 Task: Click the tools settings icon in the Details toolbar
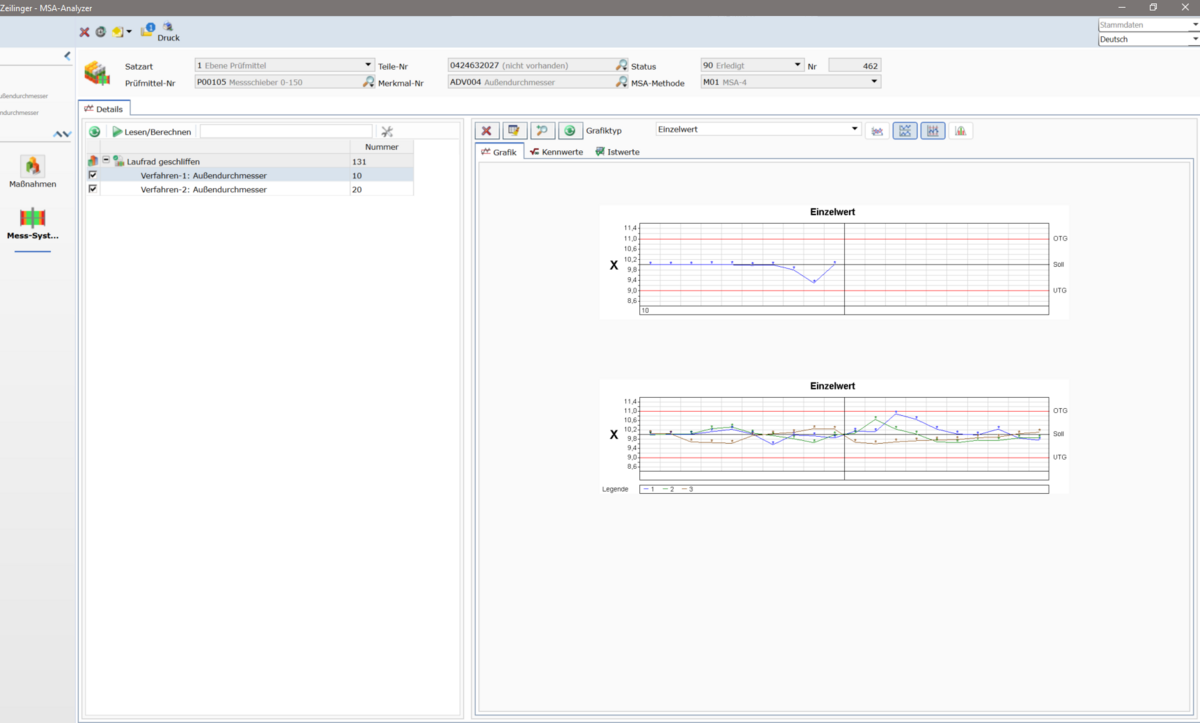(x=387, y=132)
